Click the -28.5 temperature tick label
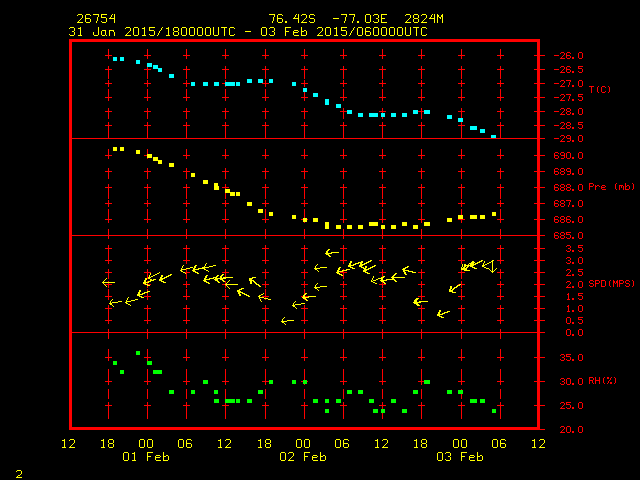This screenshot has width=640, height=480. tap(568, 126)
